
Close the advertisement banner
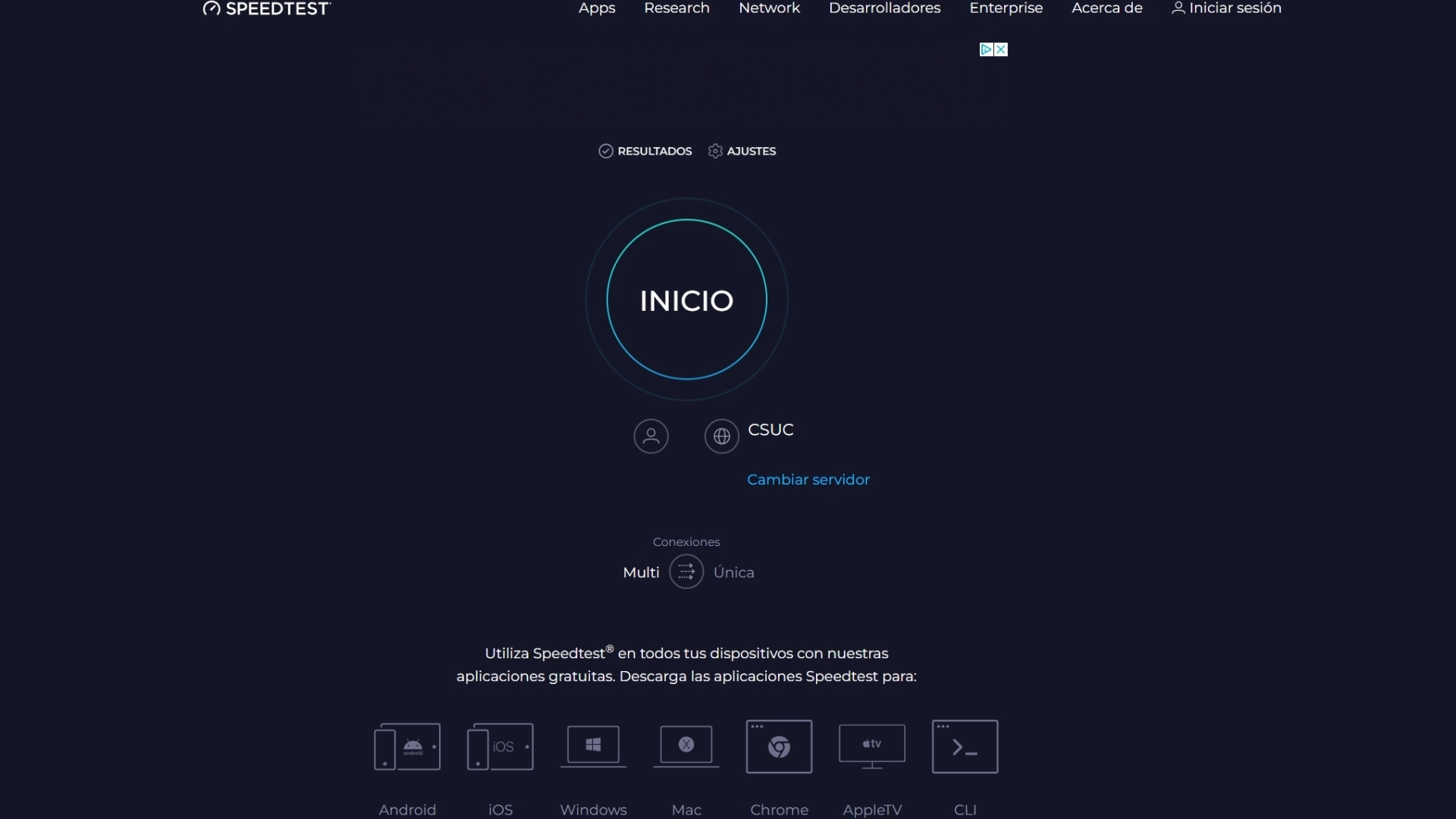(1000, 49)
